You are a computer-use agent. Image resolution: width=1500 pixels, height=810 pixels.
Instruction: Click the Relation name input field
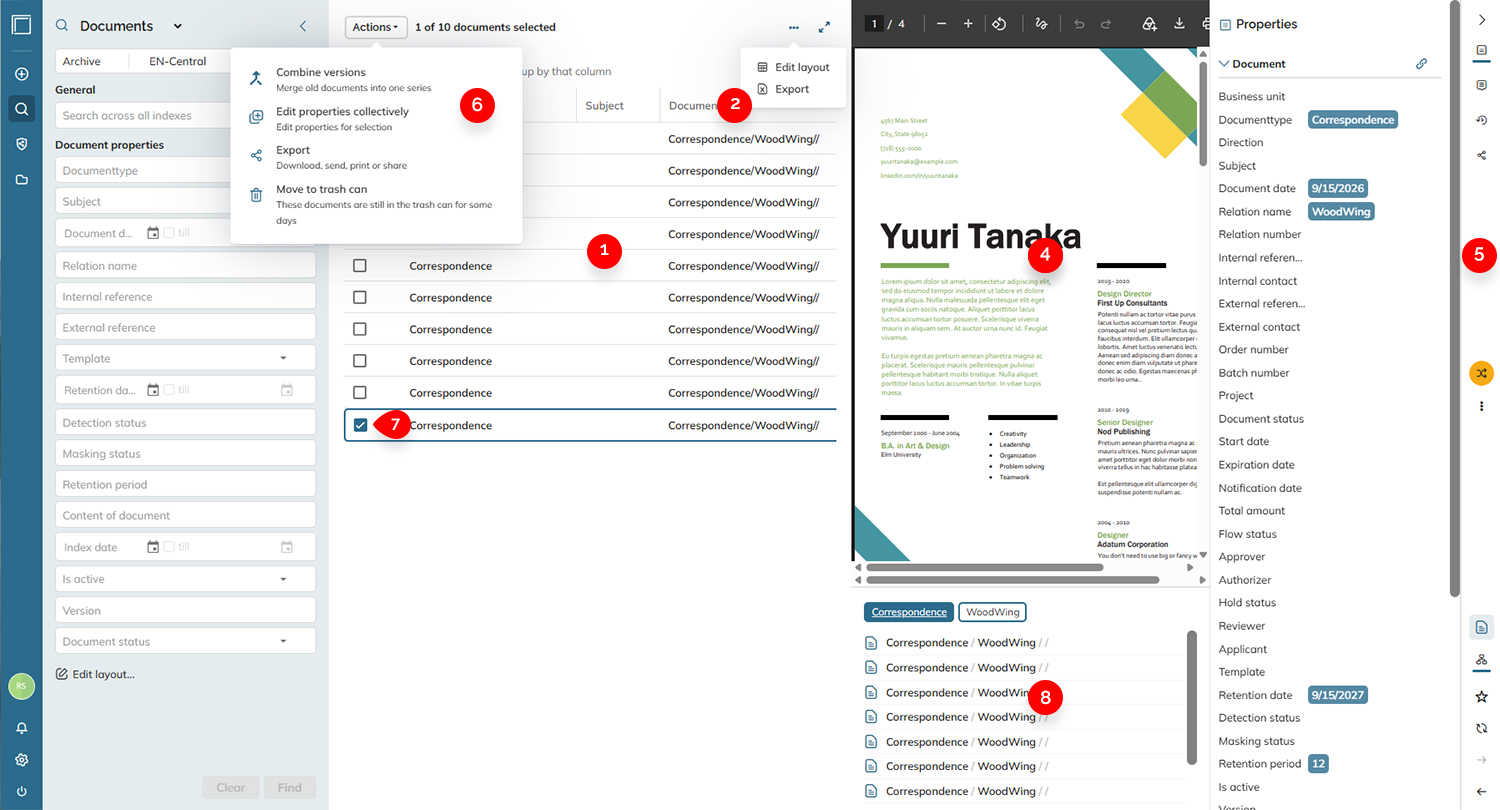pos(186,266)
